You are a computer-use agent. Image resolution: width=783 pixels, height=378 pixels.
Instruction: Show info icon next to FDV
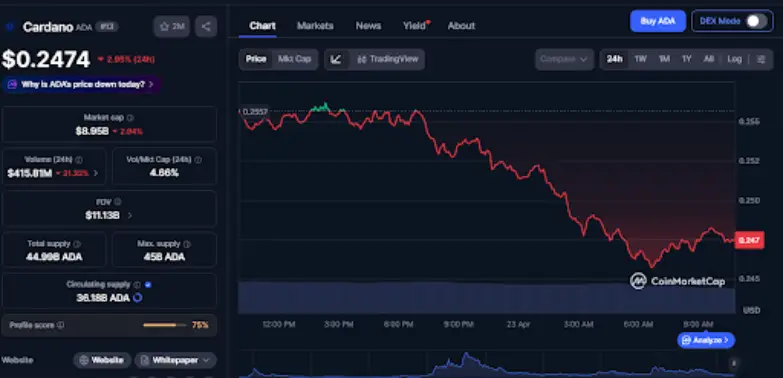117,202
